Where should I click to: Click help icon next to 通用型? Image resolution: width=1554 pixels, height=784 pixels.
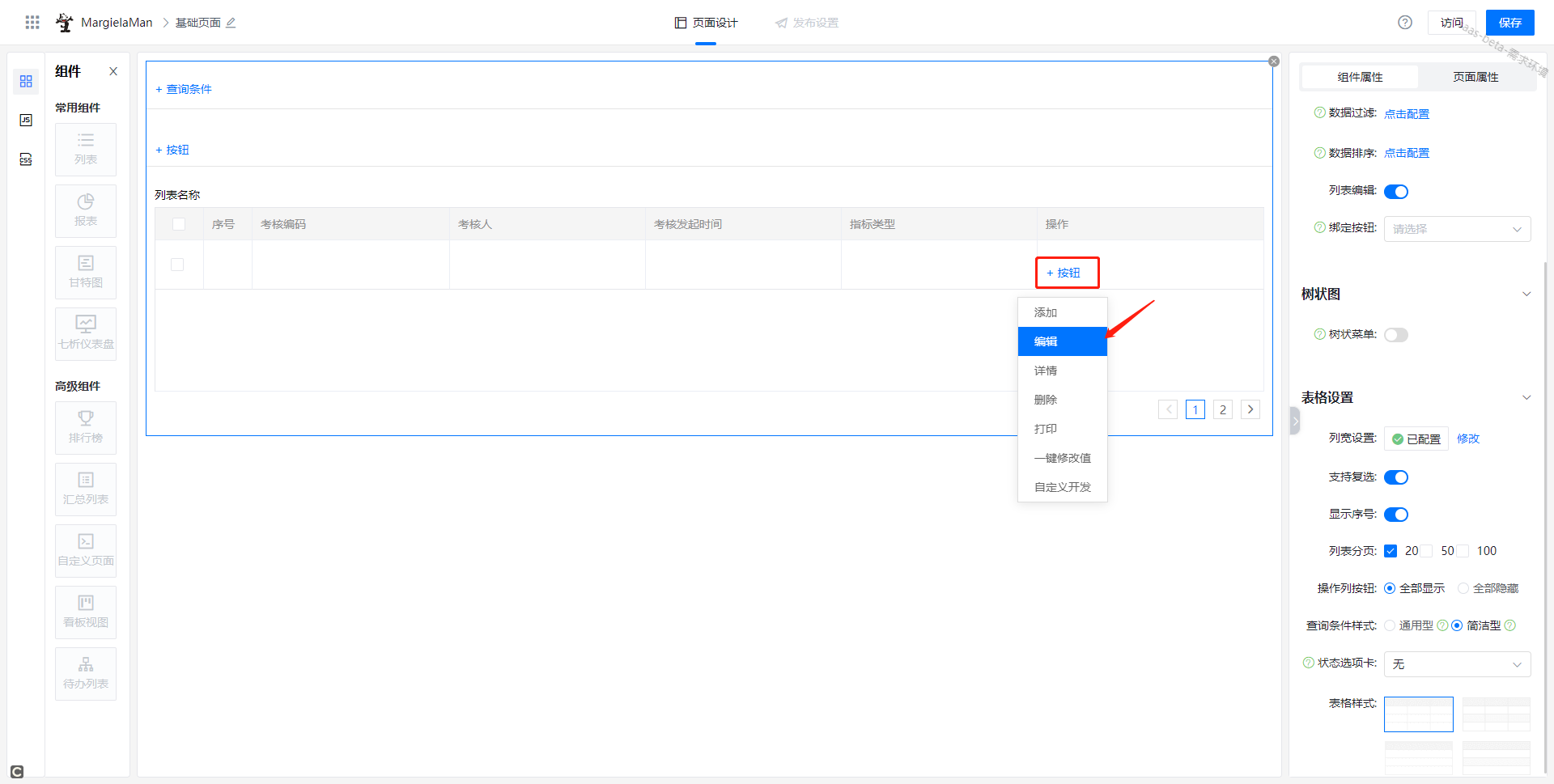pyautogui.click(x=1442, y=625)
